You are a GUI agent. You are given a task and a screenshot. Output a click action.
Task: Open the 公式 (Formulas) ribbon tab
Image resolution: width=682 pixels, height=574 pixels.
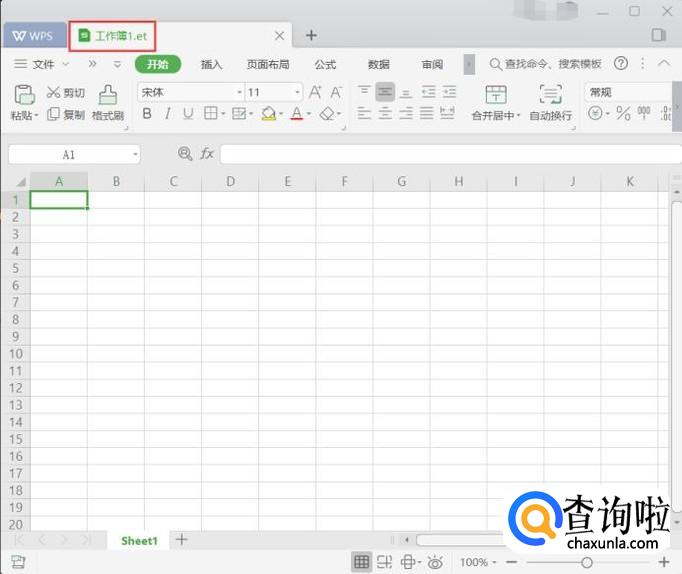coord(325,64)
